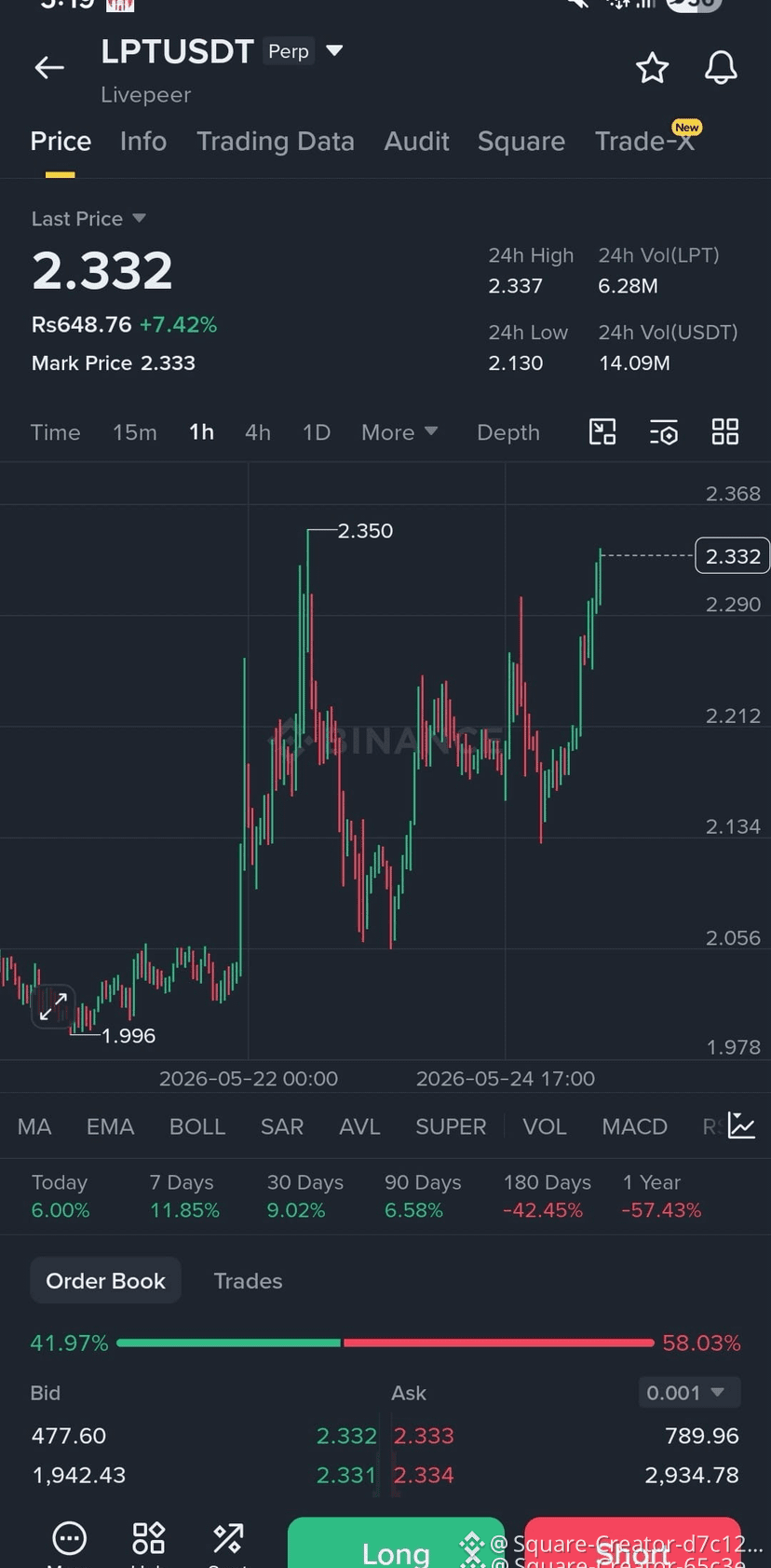
Task: Open Trading Data tab
Action: [x=276, y=142]
